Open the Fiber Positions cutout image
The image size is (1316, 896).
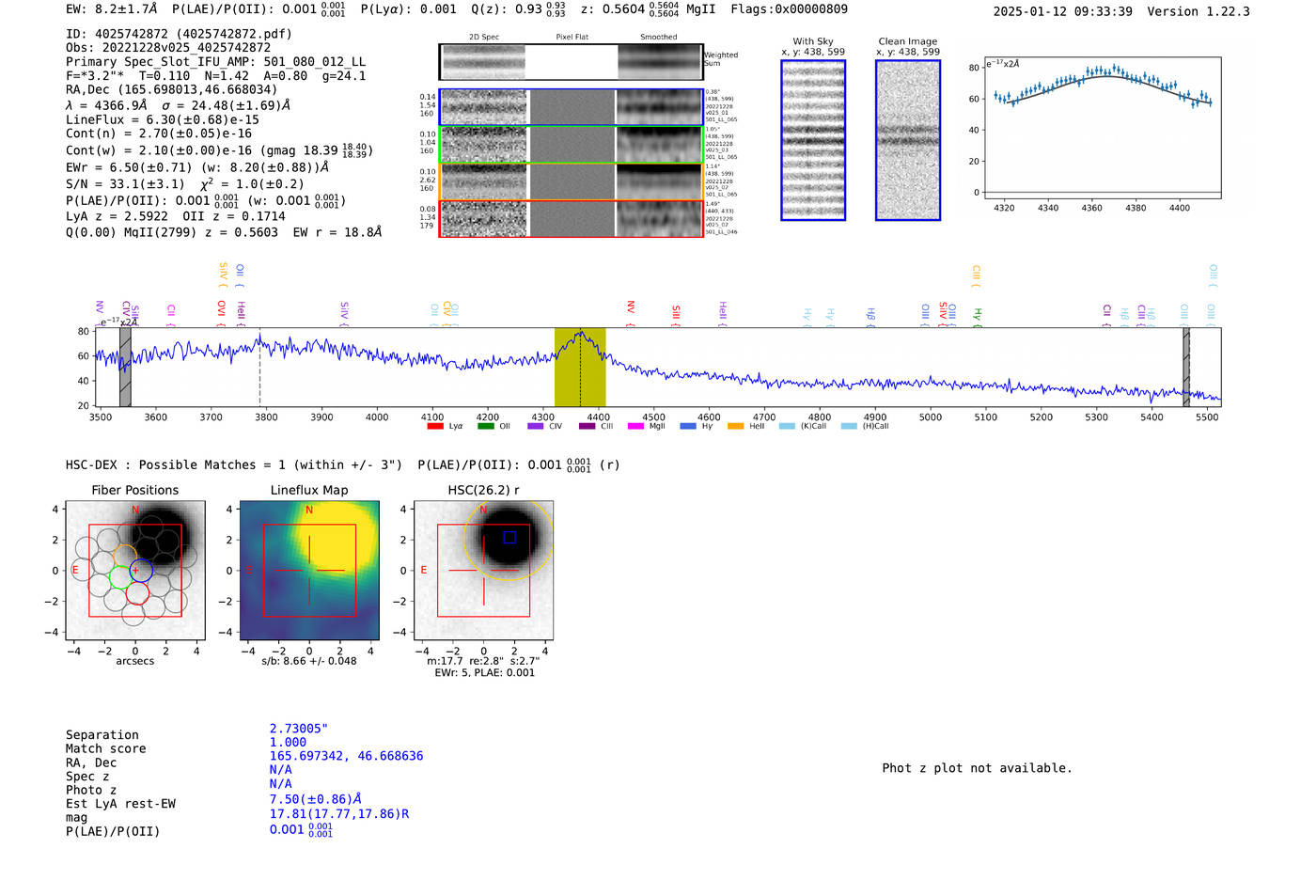coord(135,571)
